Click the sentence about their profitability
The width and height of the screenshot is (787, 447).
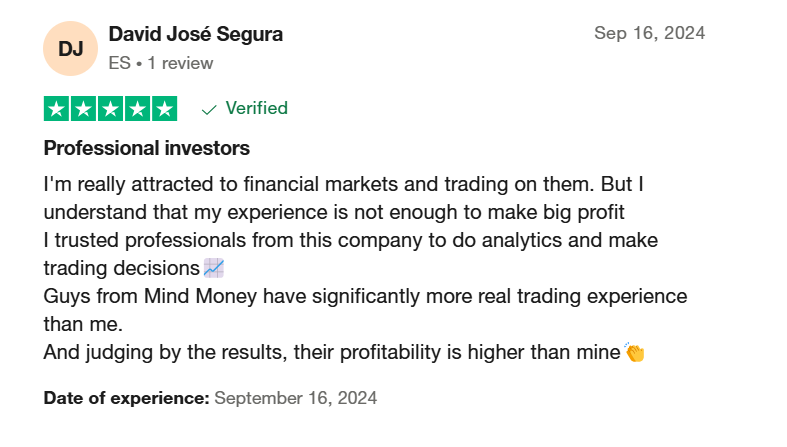[332, 352]
